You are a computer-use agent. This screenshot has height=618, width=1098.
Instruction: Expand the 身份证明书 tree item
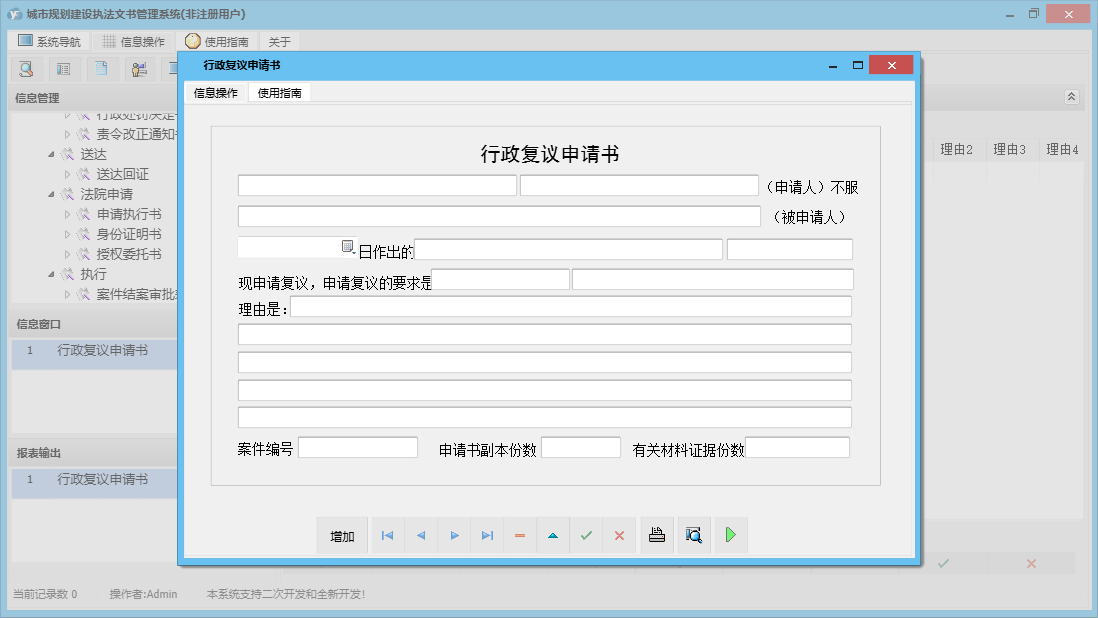pyautogui.click(x=68, y=234)
